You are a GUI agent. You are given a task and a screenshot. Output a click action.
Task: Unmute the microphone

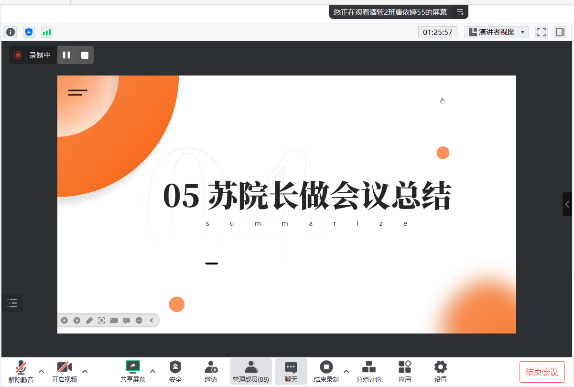click(x=21, y=371)
